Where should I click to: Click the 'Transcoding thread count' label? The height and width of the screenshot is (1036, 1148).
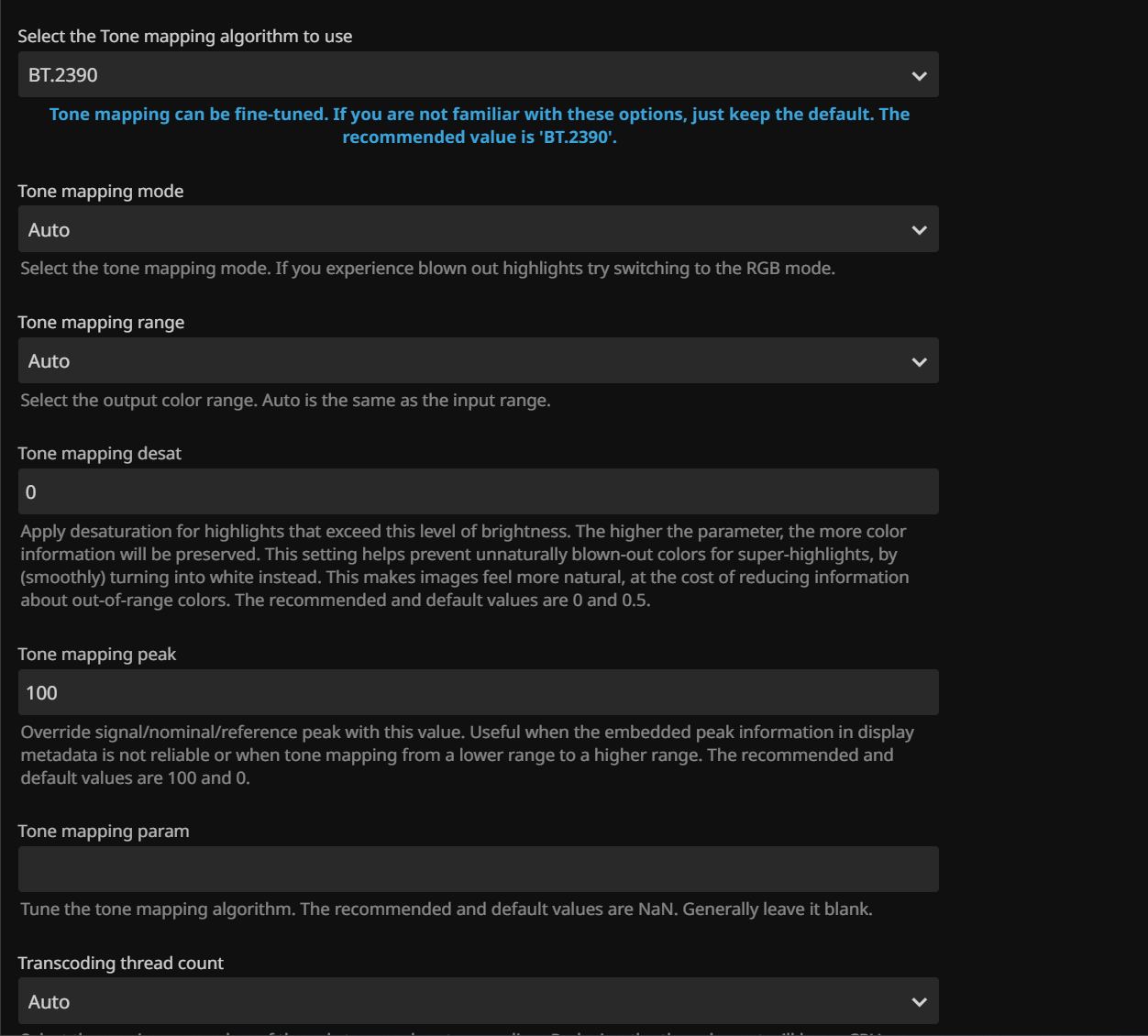click(x=121, y=964)
